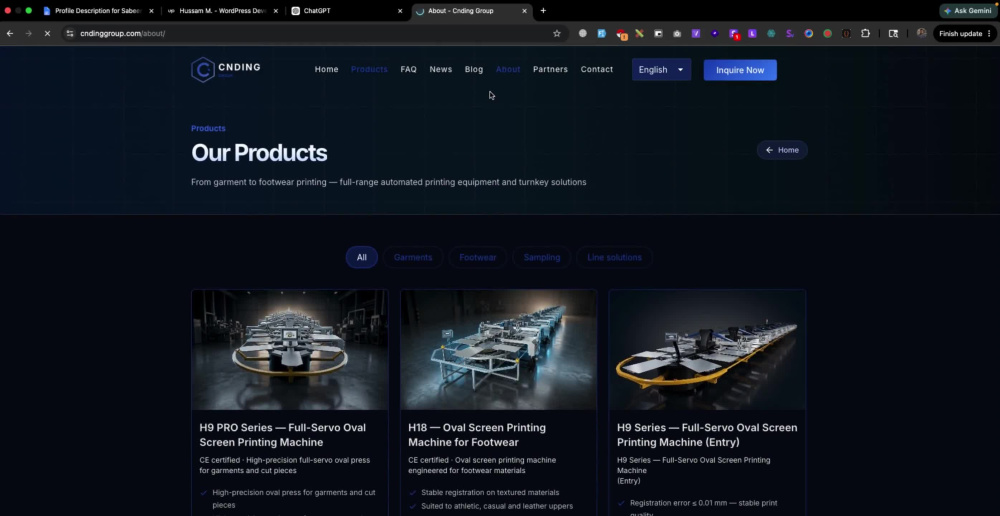1000x516 pixels.
Task: Open the Extensions puzzle-piece menu
Action: 865,33
